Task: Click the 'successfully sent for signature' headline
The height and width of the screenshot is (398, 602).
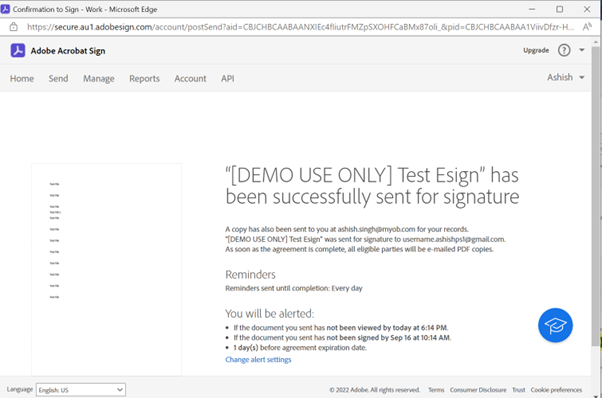Action: [372, 186]
